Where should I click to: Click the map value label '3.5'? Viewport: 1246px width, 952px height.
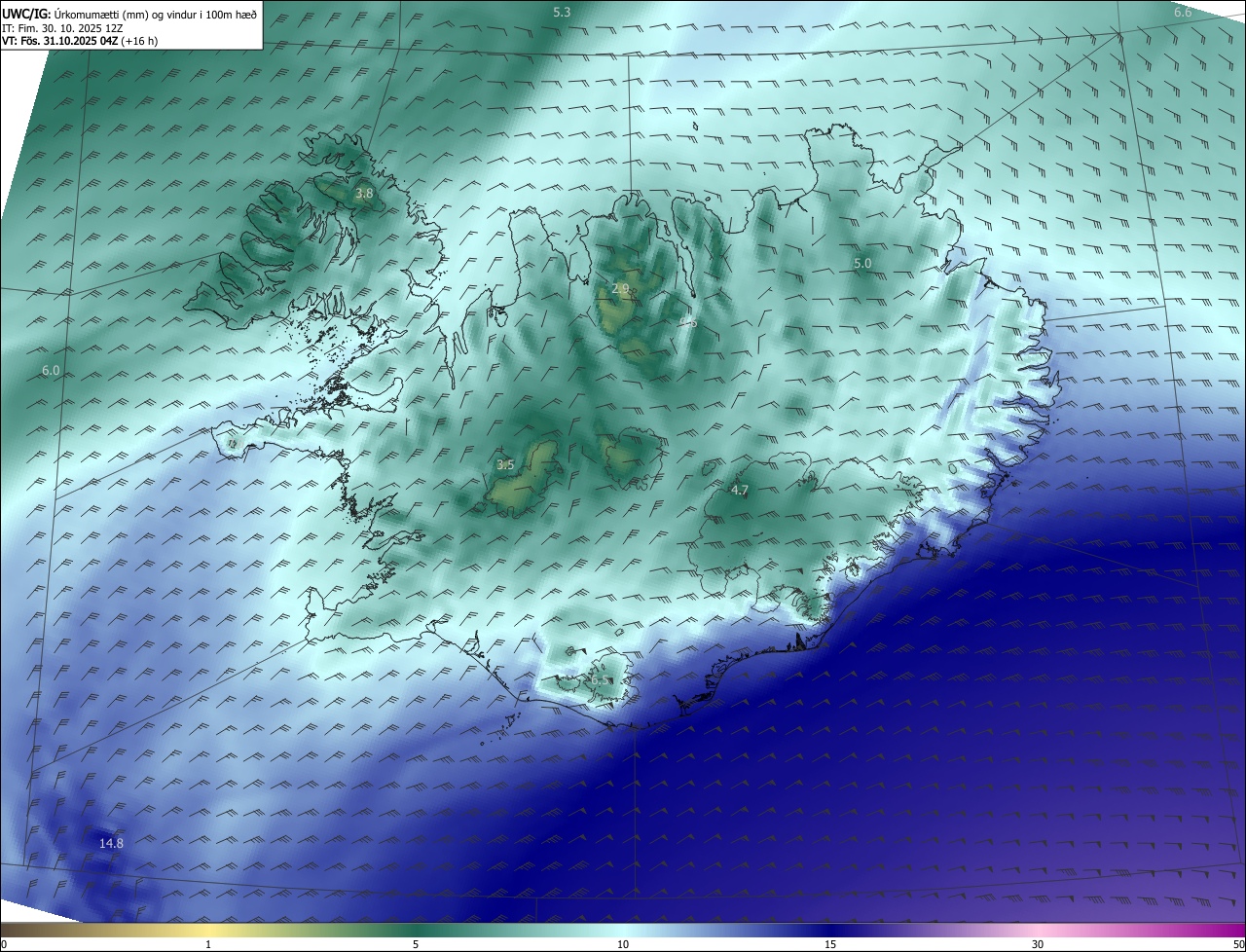(x=505, y=464)
